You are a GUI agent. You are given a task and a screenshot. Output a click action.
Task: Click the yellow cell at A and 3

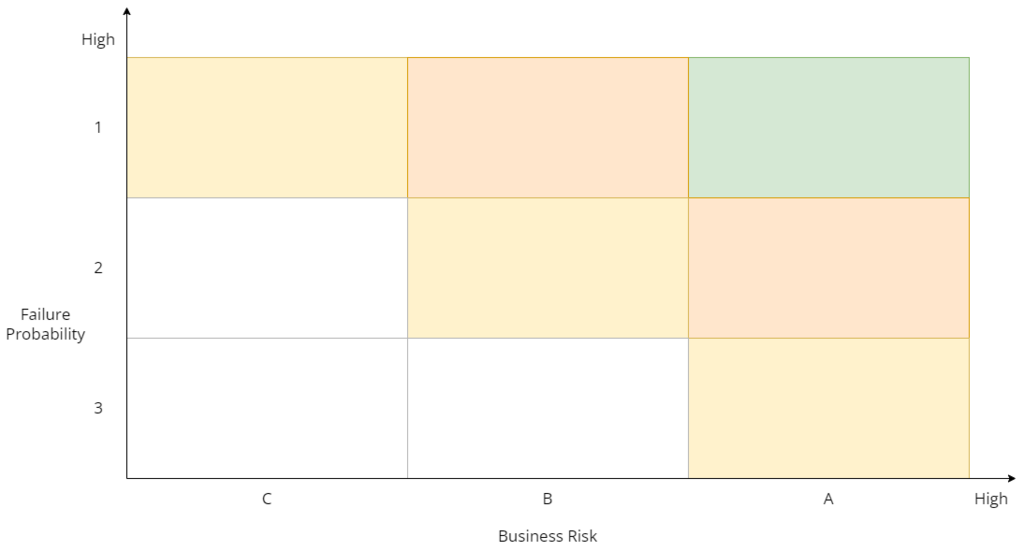828,408
